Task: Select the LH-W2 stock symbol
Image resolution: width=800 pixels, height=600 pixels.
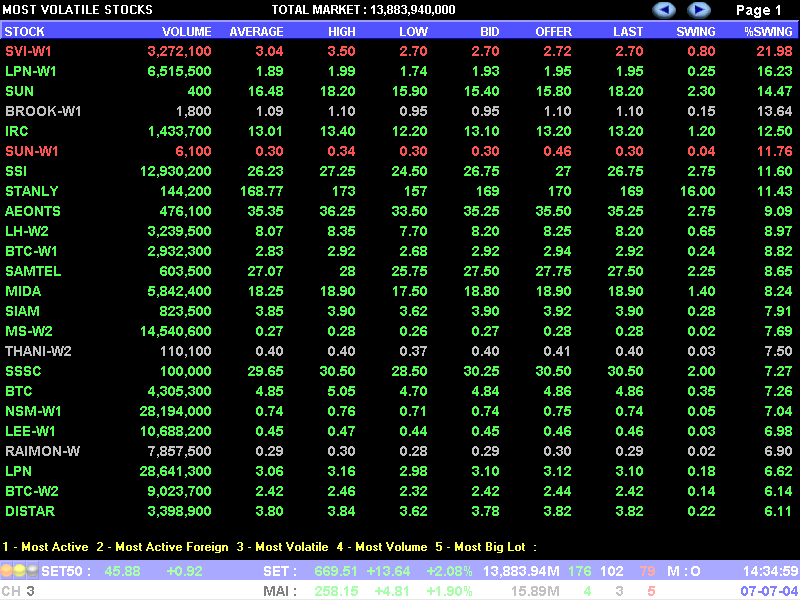Action: 27,231
